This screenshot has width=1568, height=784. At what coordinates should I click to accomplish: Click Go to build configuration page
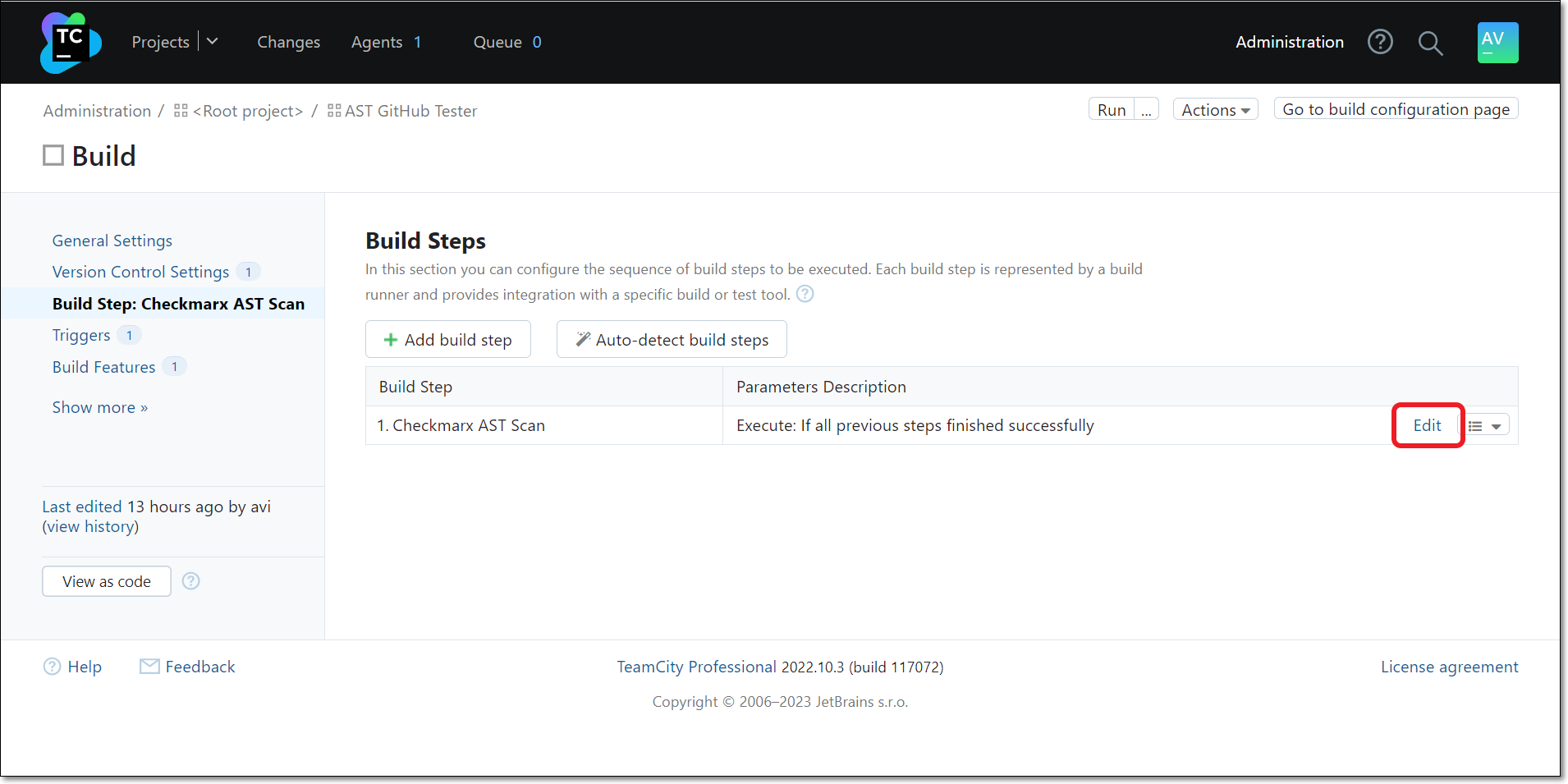click(x=1396, y=109)
